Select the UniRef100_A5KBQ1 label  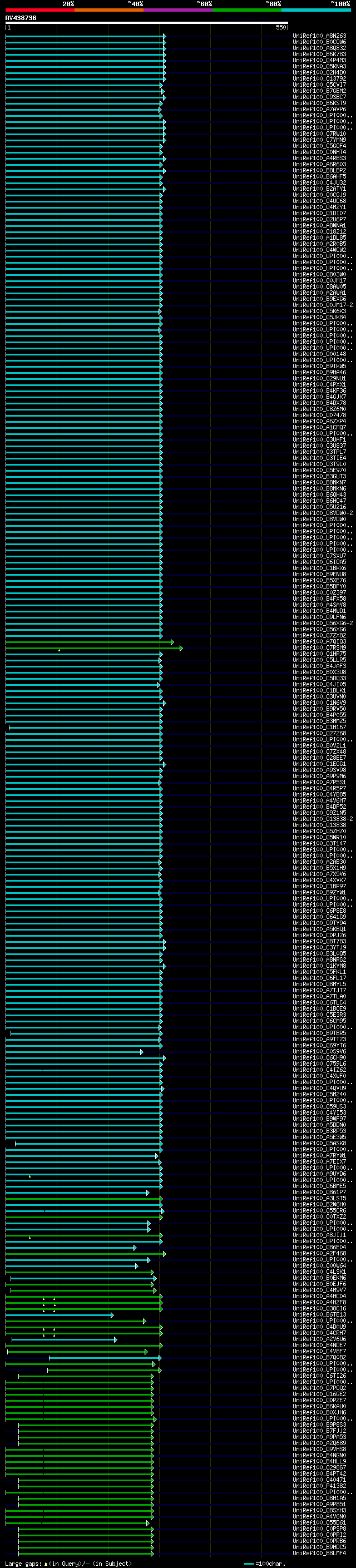pos(319,929)
